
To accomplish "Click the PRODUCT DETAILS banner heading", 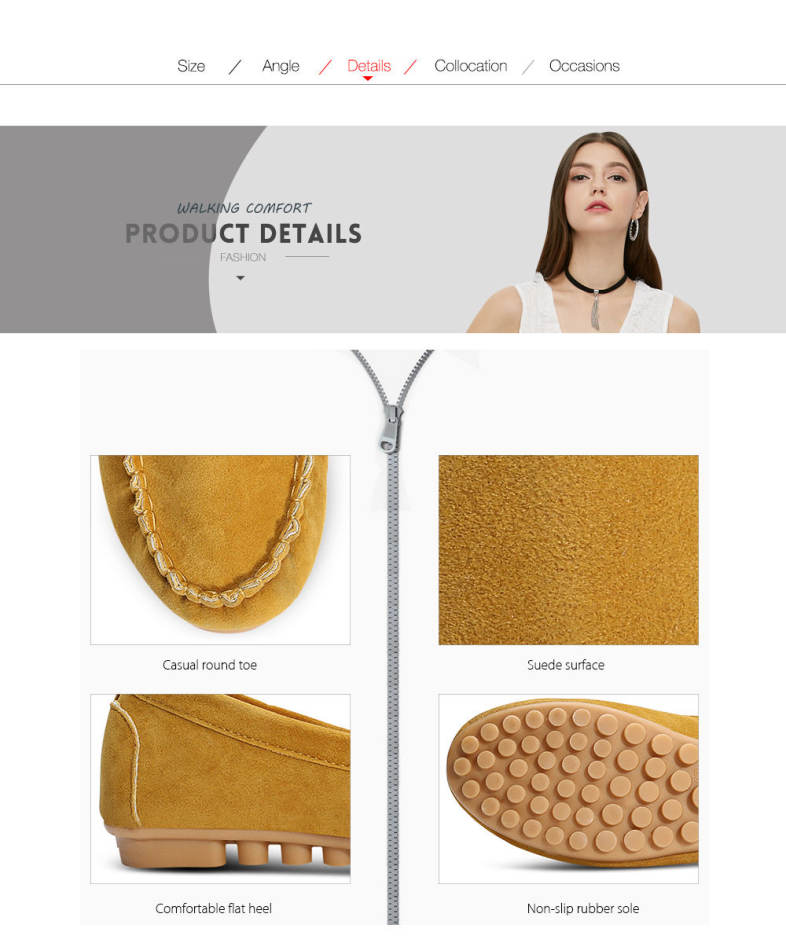I will (244, 234).
